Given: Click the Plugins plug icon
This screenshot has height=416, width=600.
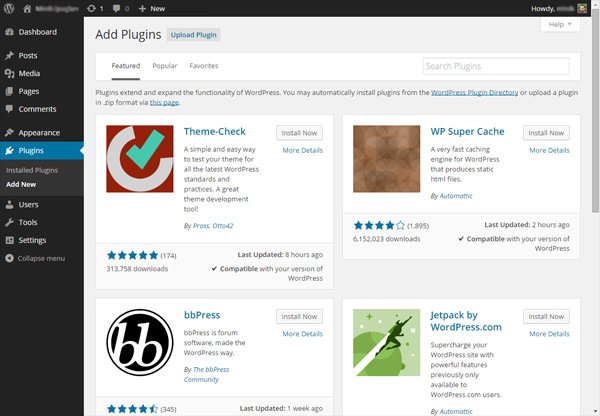Looking at the screenshot, I should (x=10, y=150).
